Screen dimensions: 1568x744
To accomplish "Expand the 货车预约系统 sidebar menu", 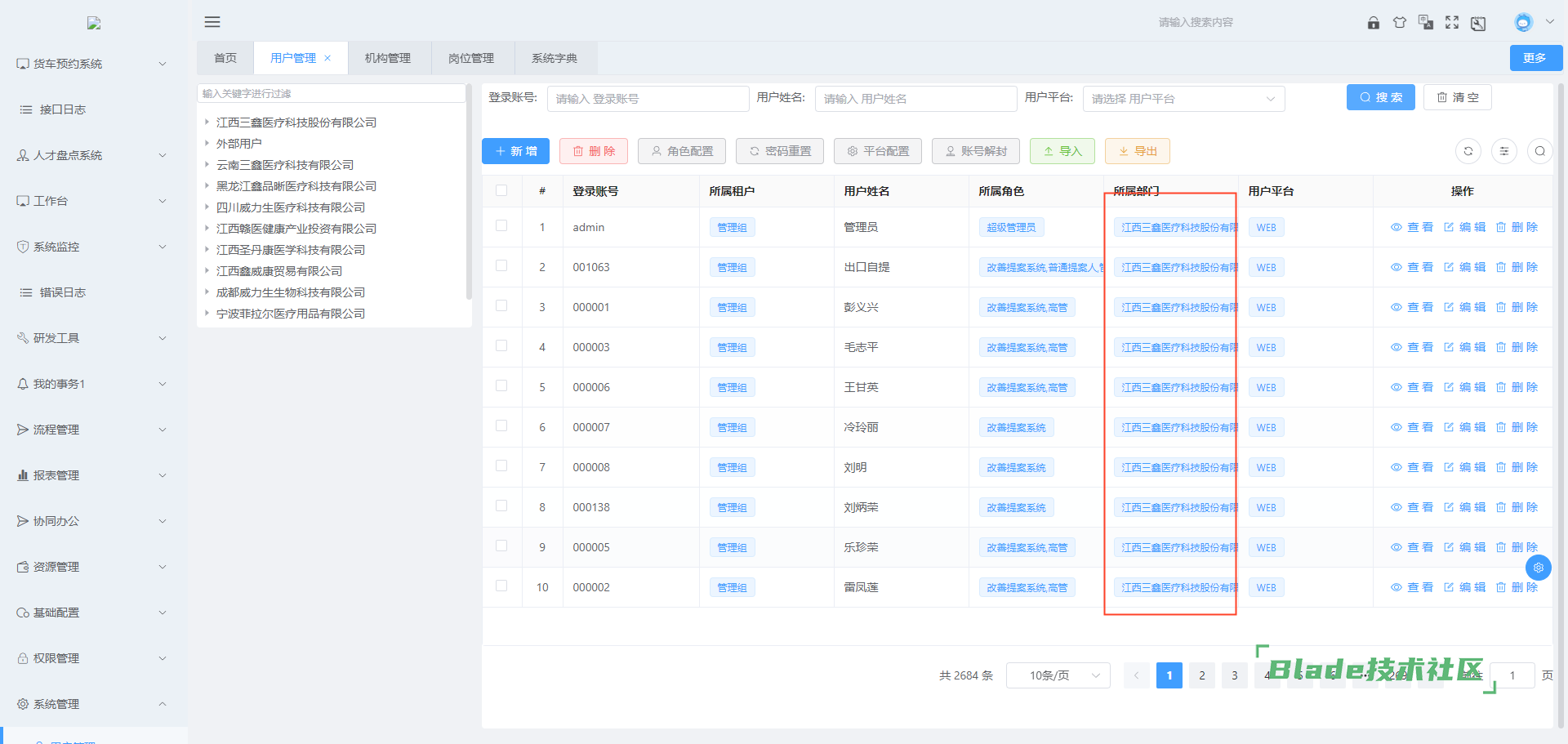I will click(94, 64).
